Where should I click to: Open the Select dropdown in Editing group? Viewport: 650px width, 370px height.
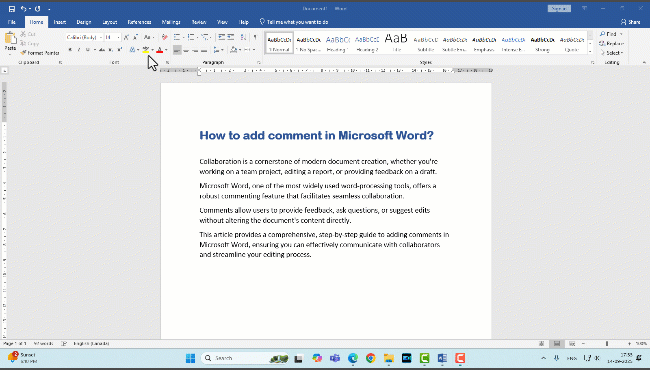612,53
